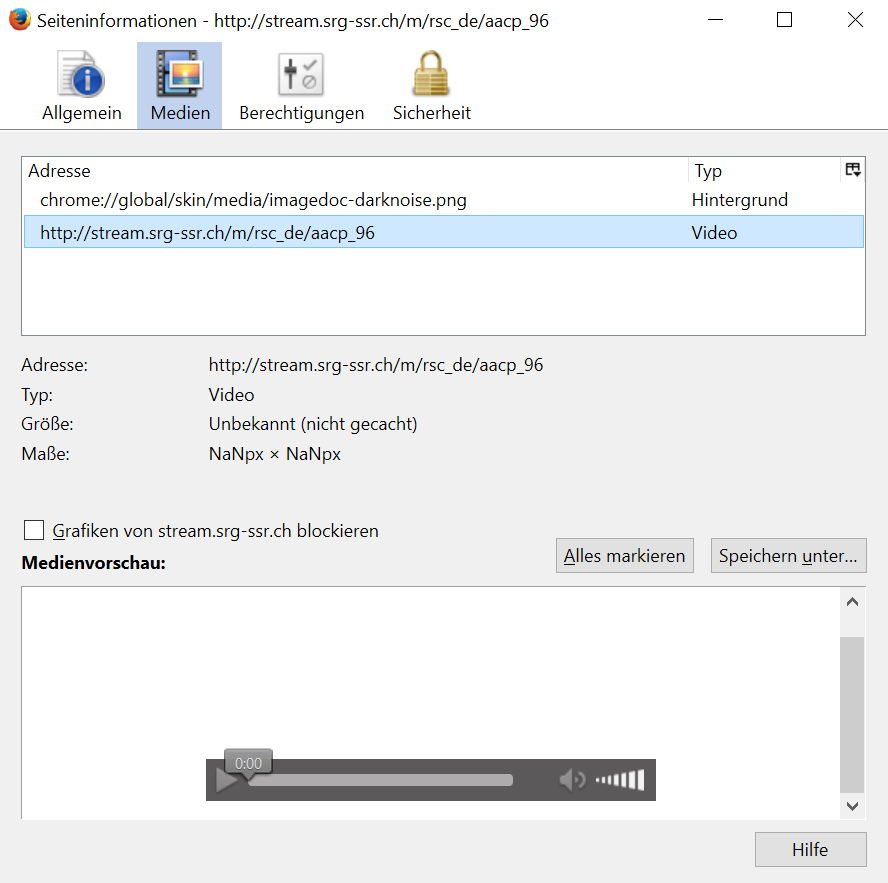Click the Hilfe button
Viewport: 888px width, 883px height.
810,850
